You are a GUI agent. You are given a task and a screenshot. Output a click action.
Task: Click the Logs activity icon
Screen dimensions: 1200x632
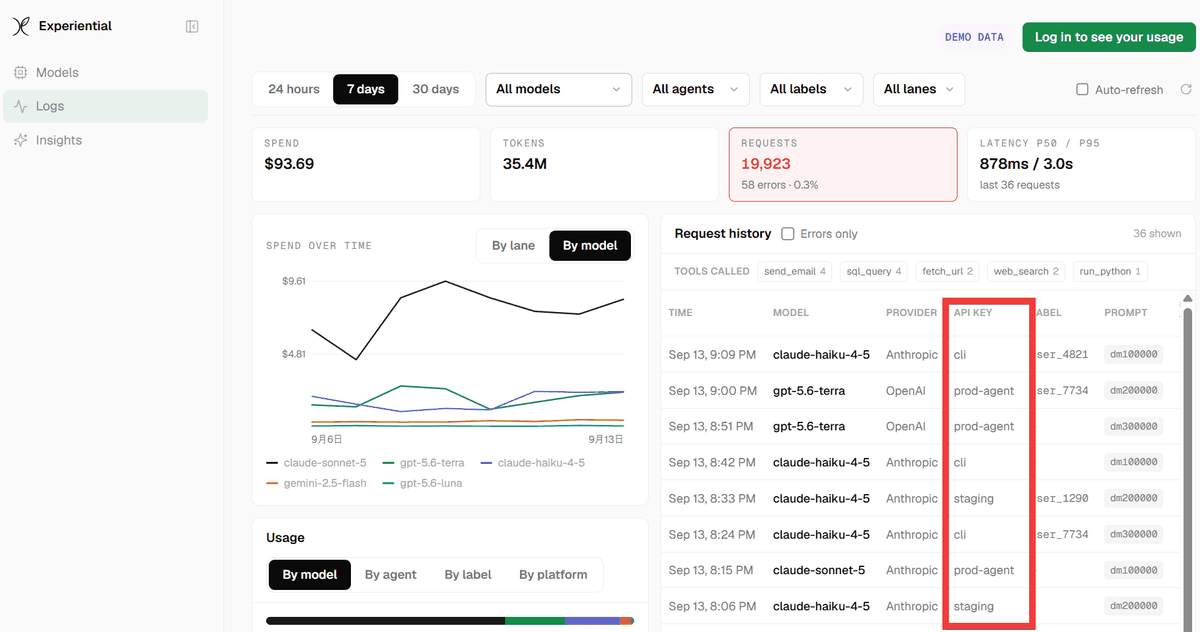tap(20, 106)
